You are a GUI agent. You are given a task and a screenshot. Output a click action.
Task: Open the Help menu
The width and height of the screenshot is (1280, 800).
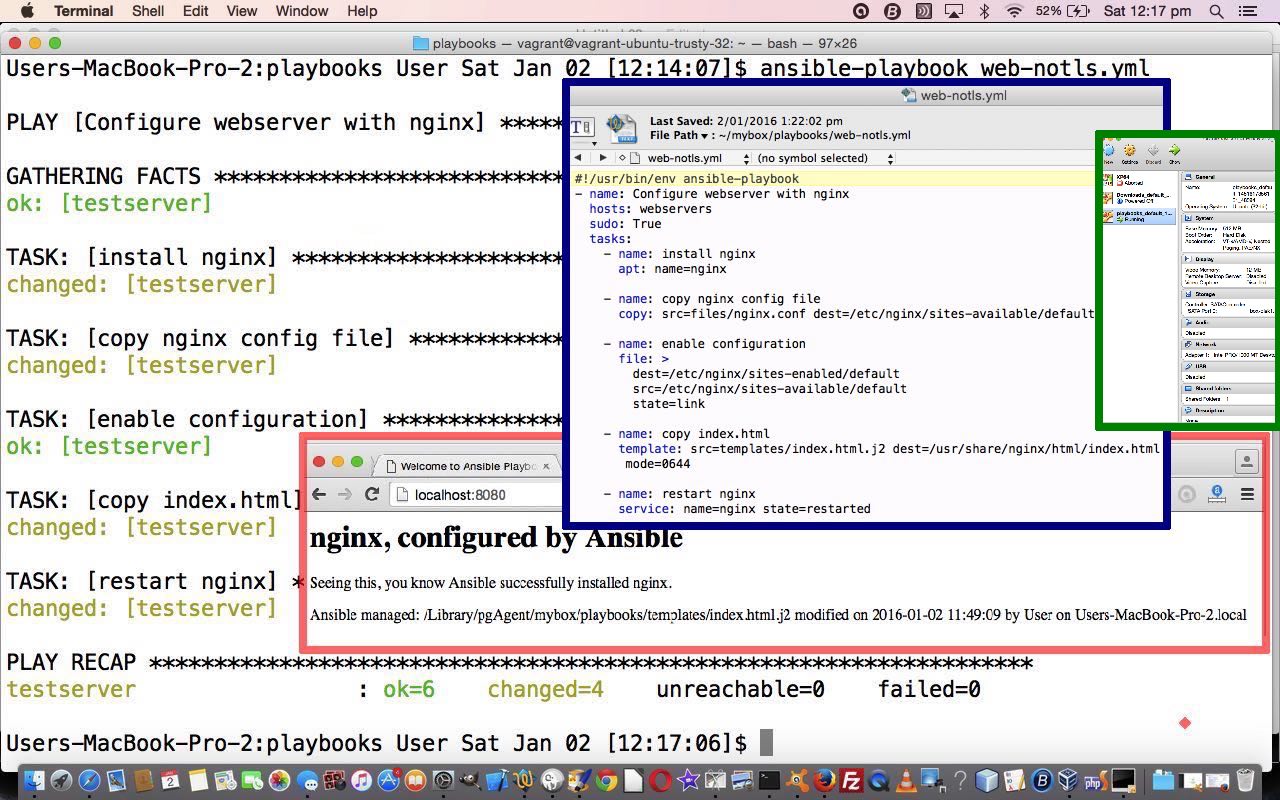pos(362,11)
